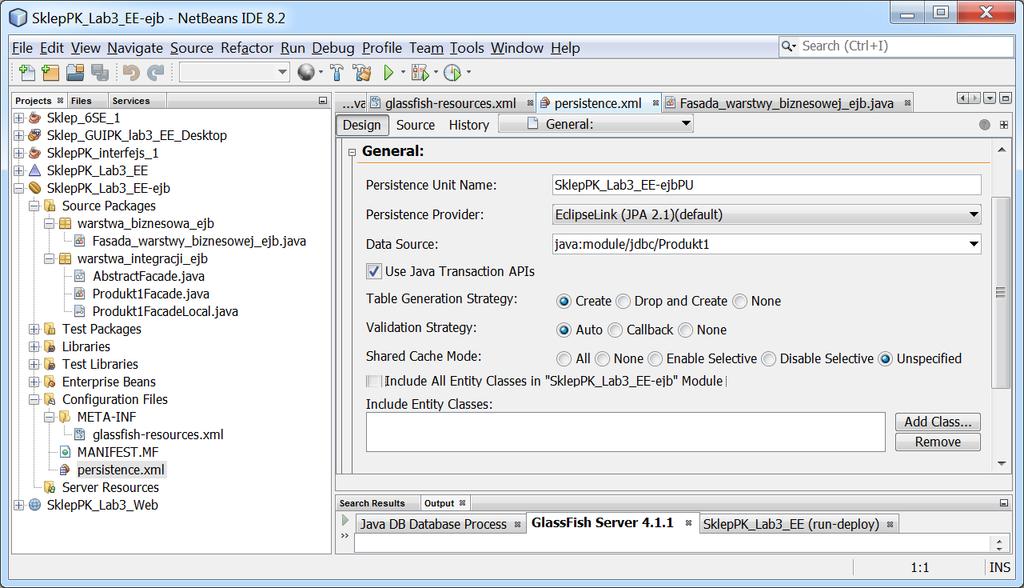
Task: Collapse the Configuration Files node
Action: coord(34,400)
